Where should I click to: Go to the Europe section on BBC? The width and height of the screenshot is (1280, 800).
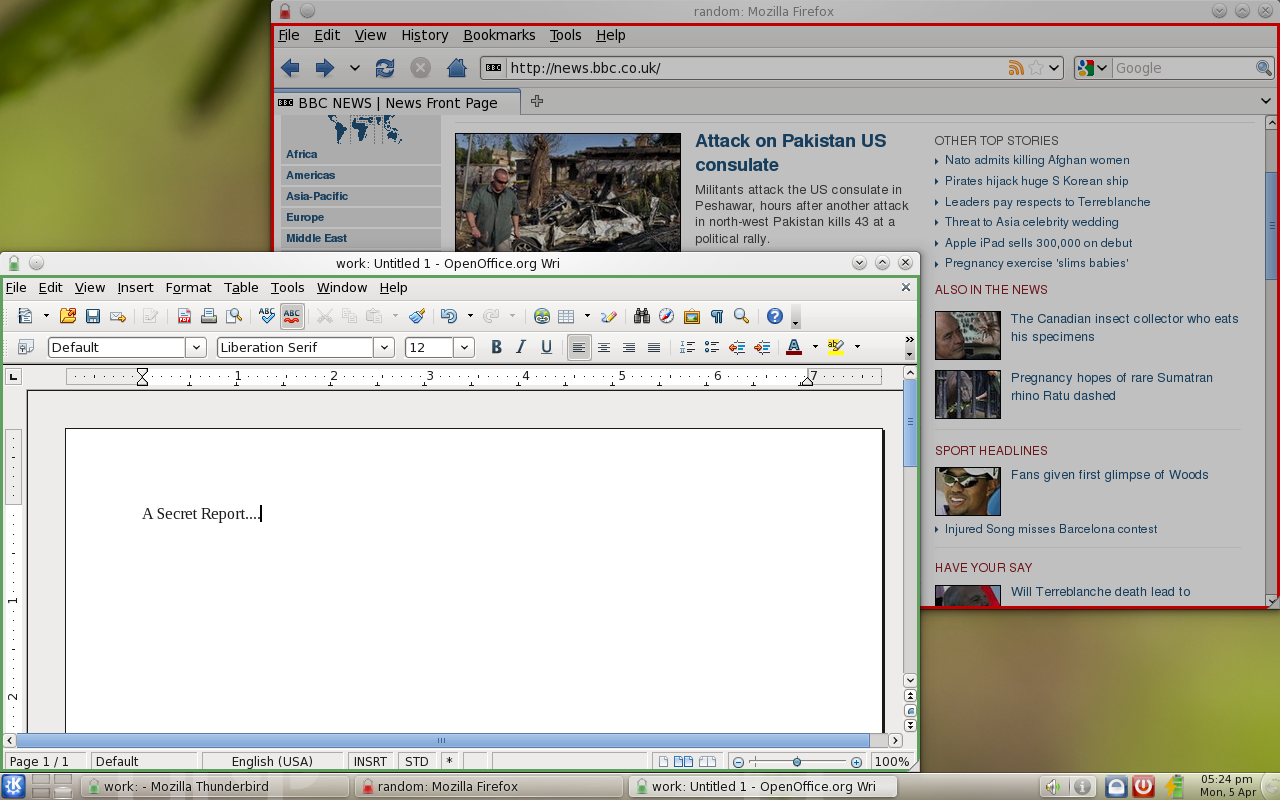tap(305, 217)
